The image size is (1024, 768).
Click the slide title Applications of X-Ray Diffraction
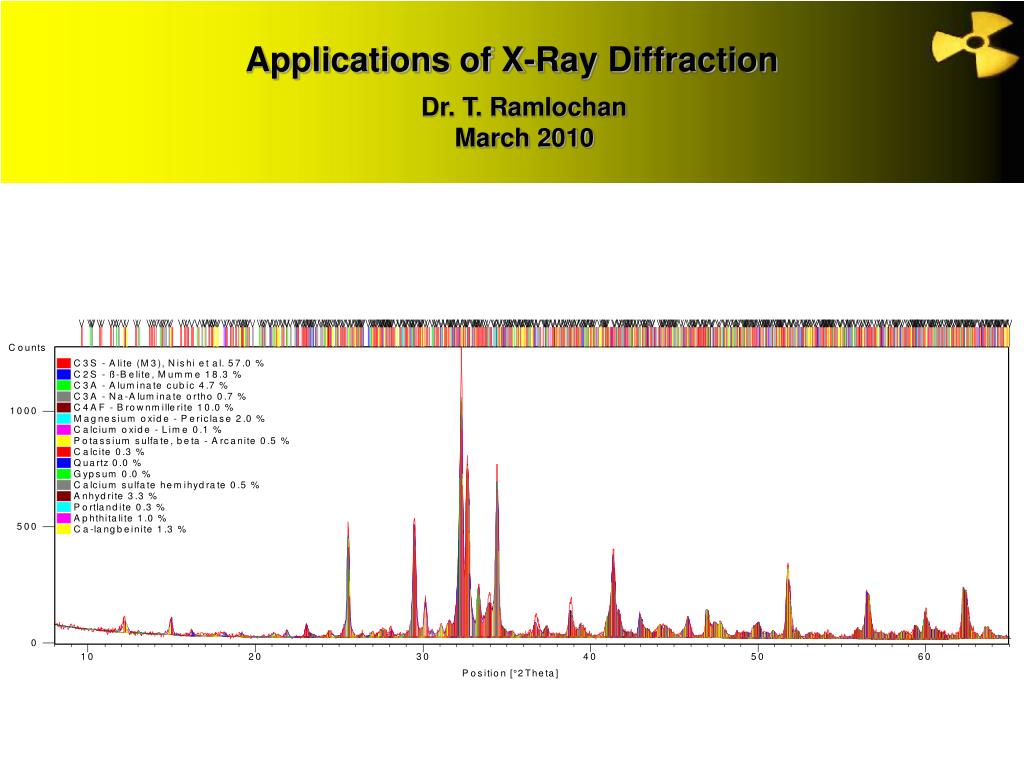[512, 60]
